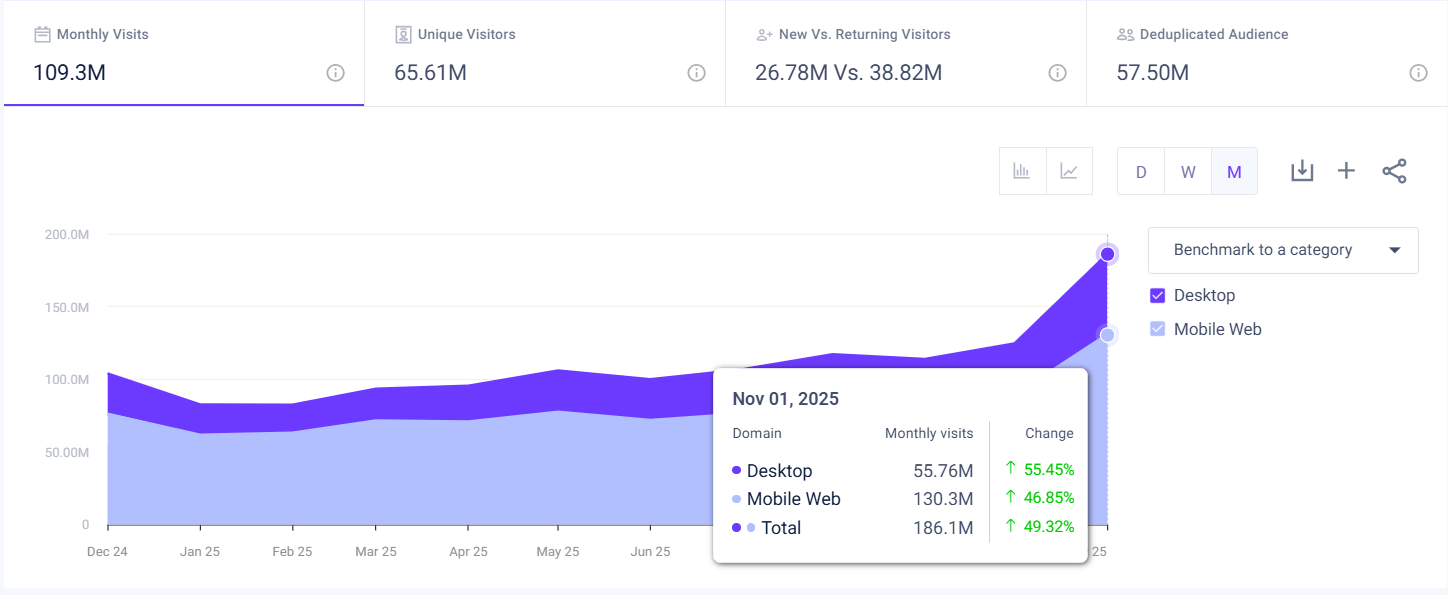
Task: Expand the benchmark dropdown arrow
Action: [x=1395, y=250]
